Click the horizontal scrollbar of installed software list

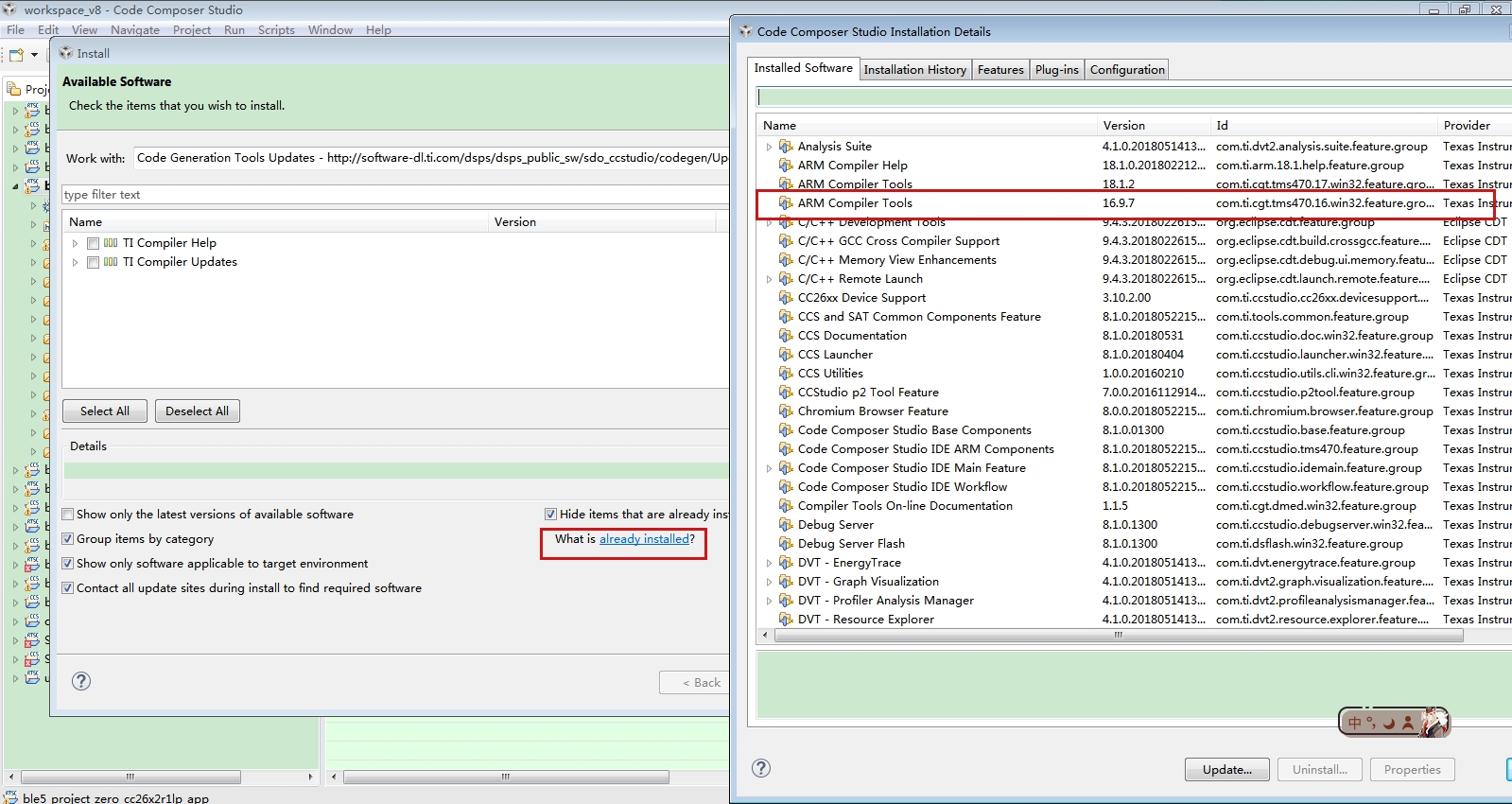point(1119,636)
